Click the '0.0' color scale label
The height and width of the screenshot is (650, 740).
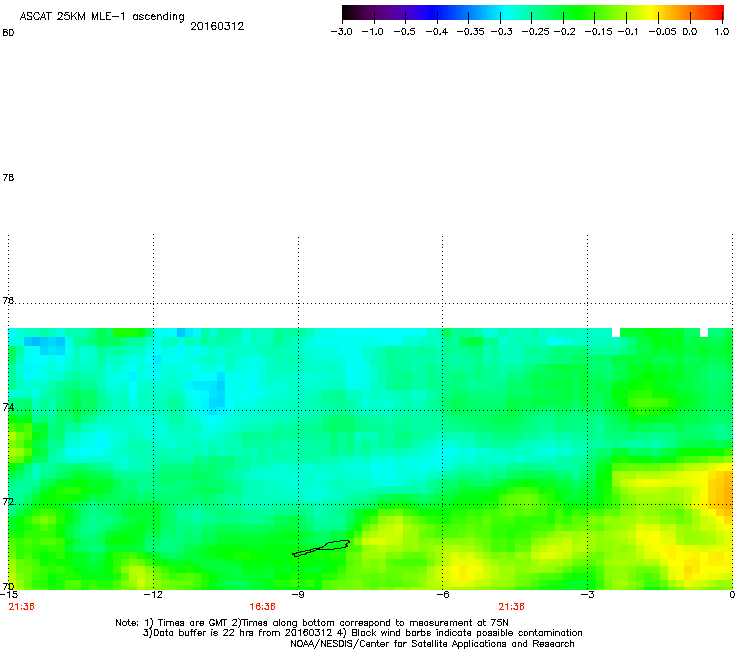point(690,32)
